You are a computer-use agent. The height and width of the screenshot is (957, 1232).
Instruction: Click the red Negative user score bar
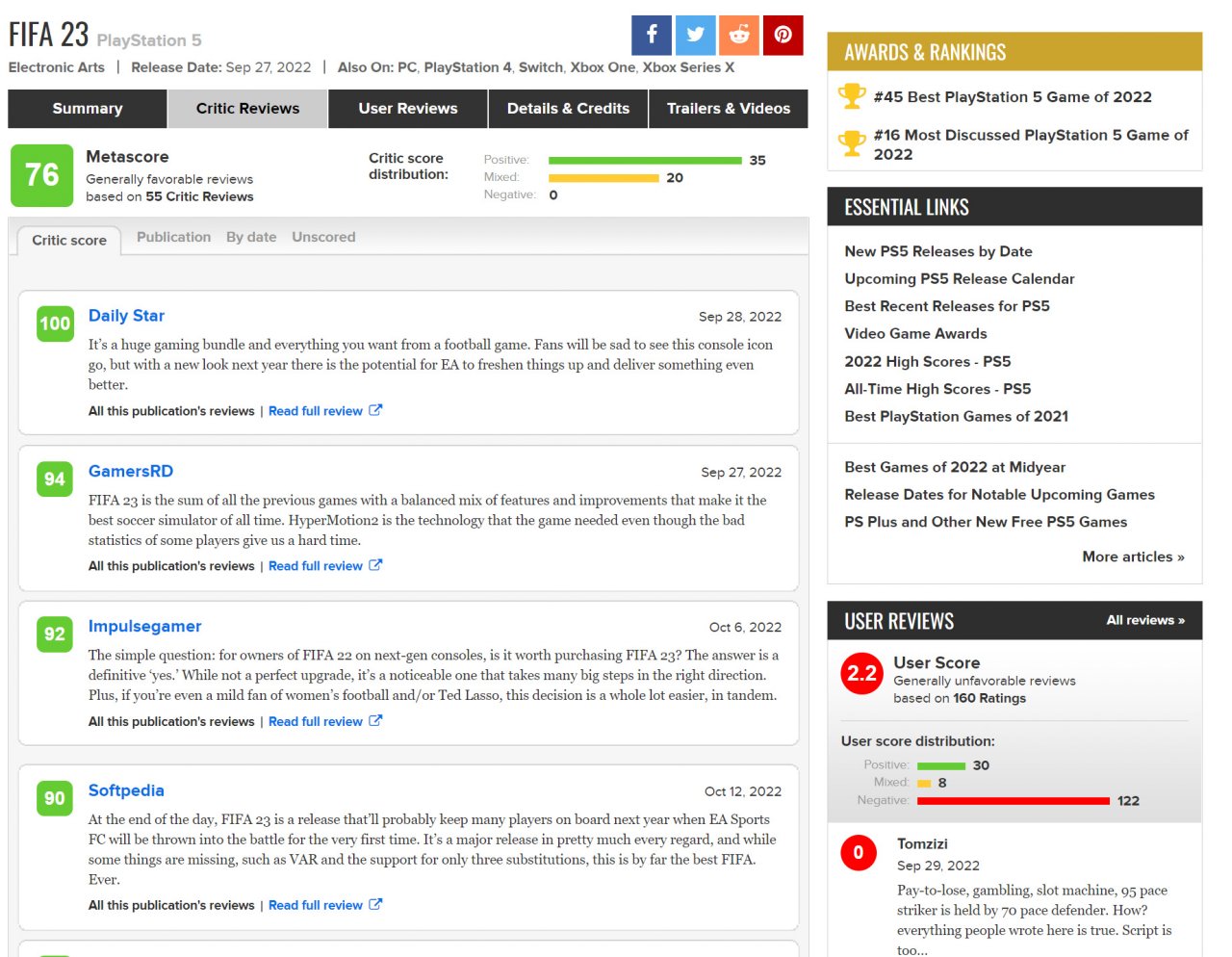1014,801
